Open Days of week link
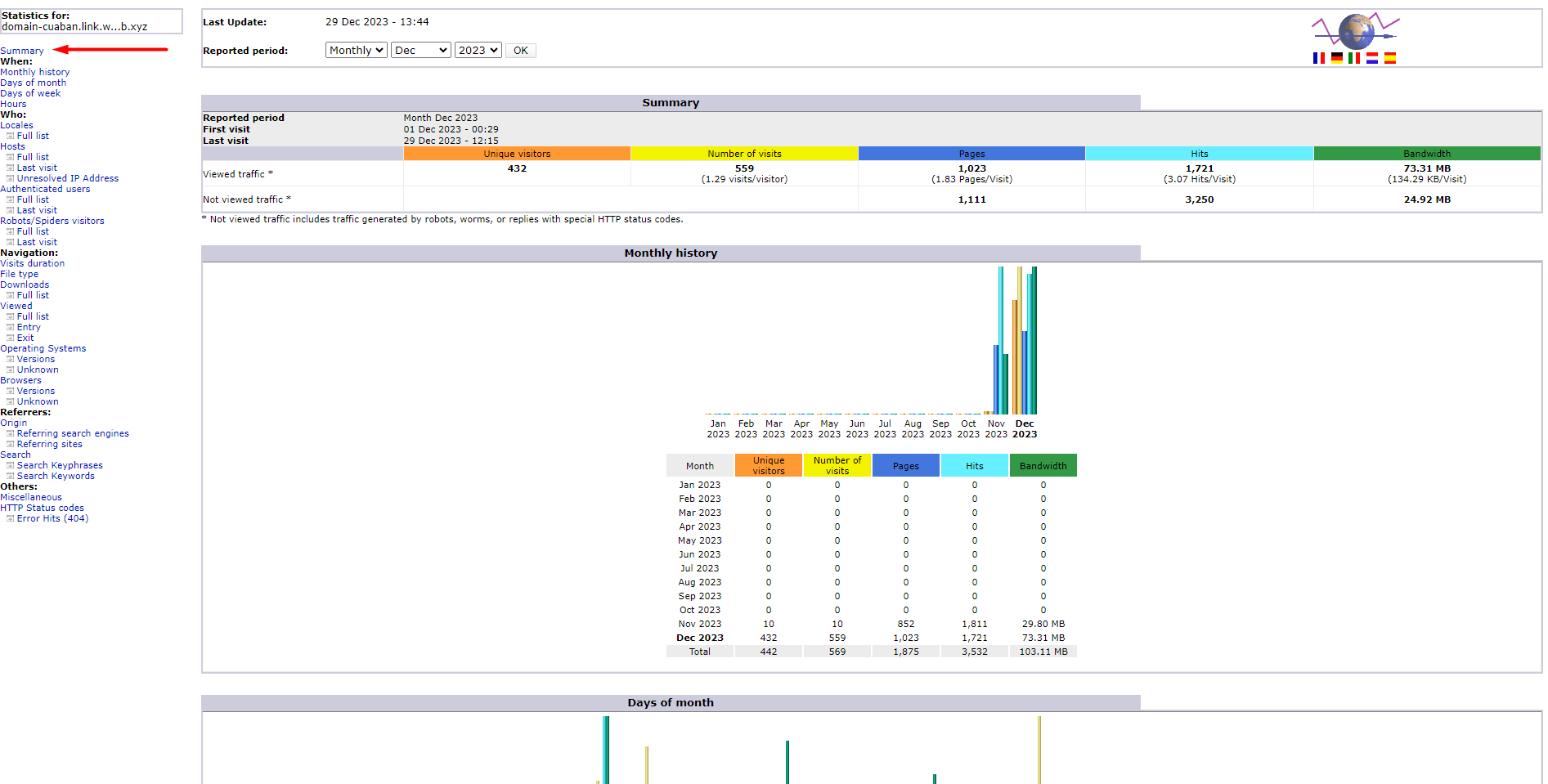1548x784 pixels. (30, 93)
